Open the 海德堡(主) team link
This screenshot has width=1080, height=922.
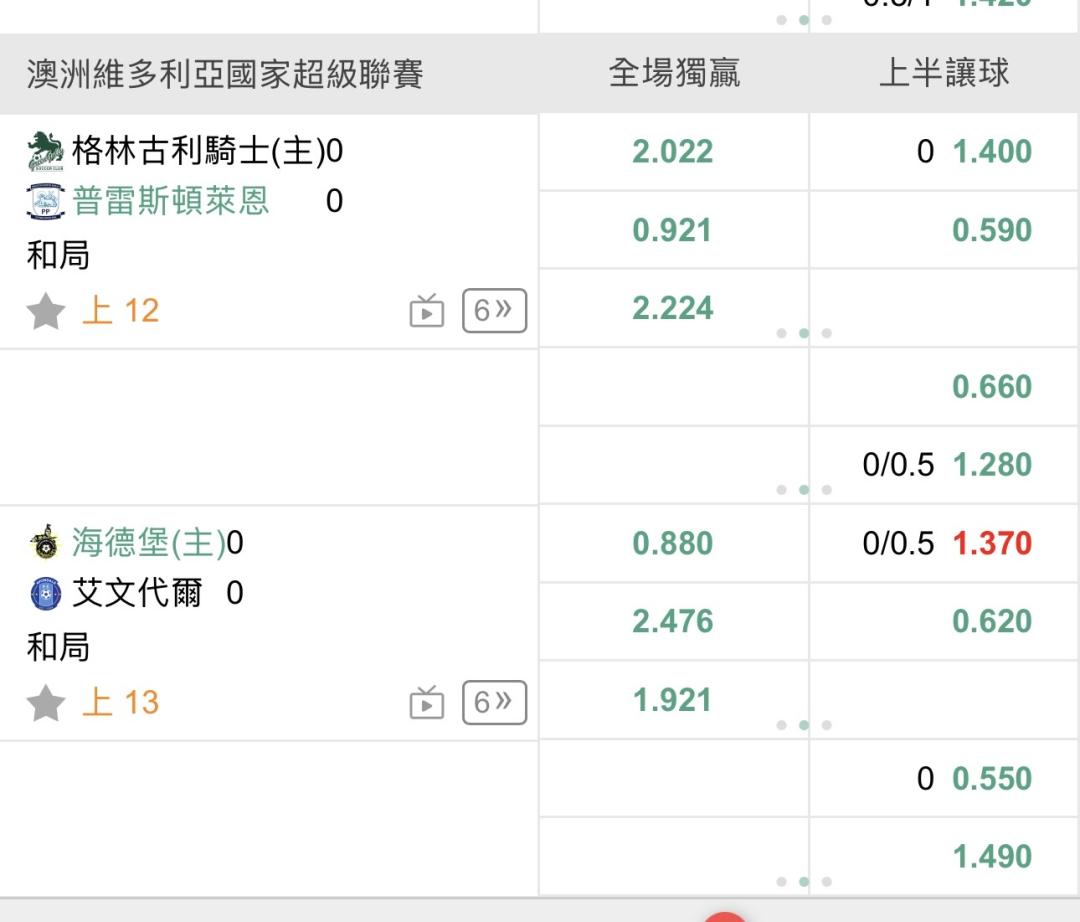click(x=149, y=543)
